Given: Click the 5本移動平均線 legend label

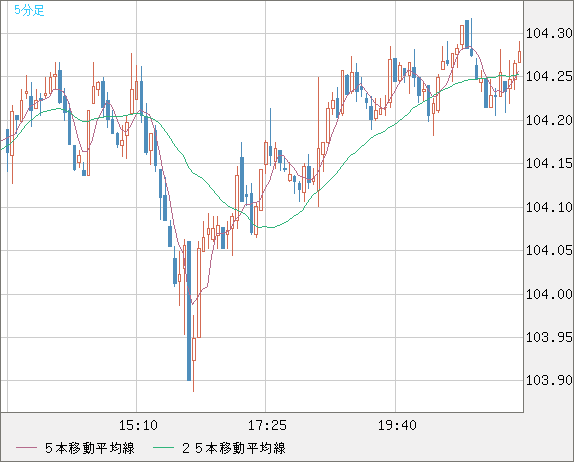Looking at the screenshot, I should pyautogui.click(x=90, y=448).
